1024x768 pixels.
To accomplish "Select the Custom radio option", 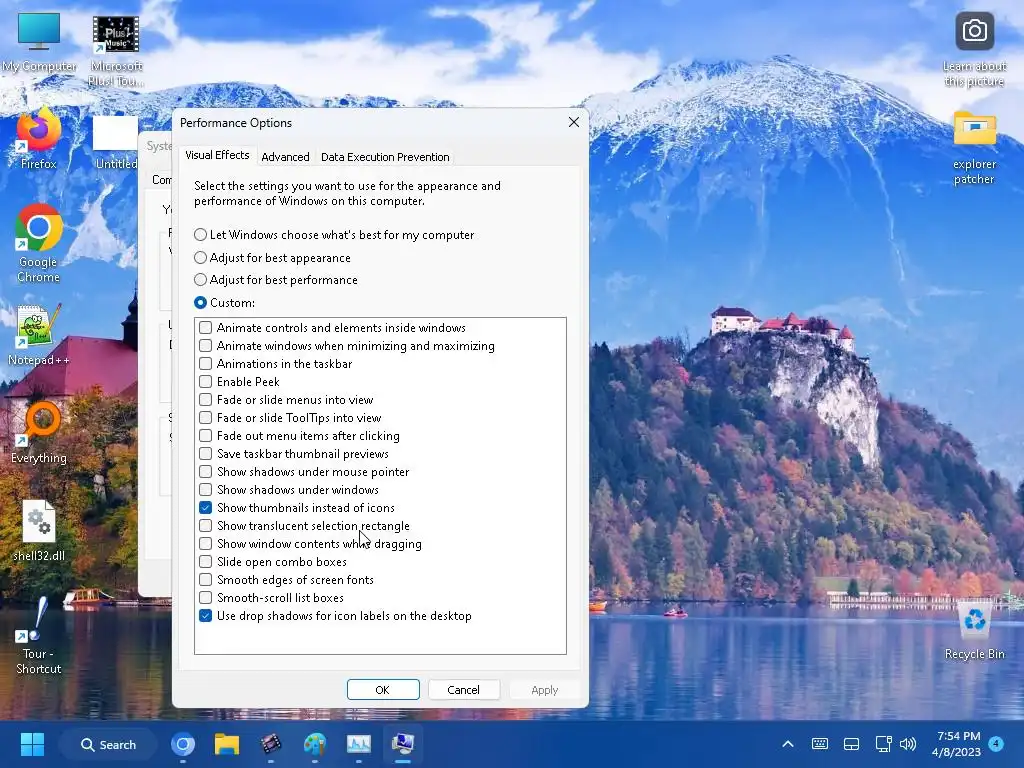I will 225,302.
